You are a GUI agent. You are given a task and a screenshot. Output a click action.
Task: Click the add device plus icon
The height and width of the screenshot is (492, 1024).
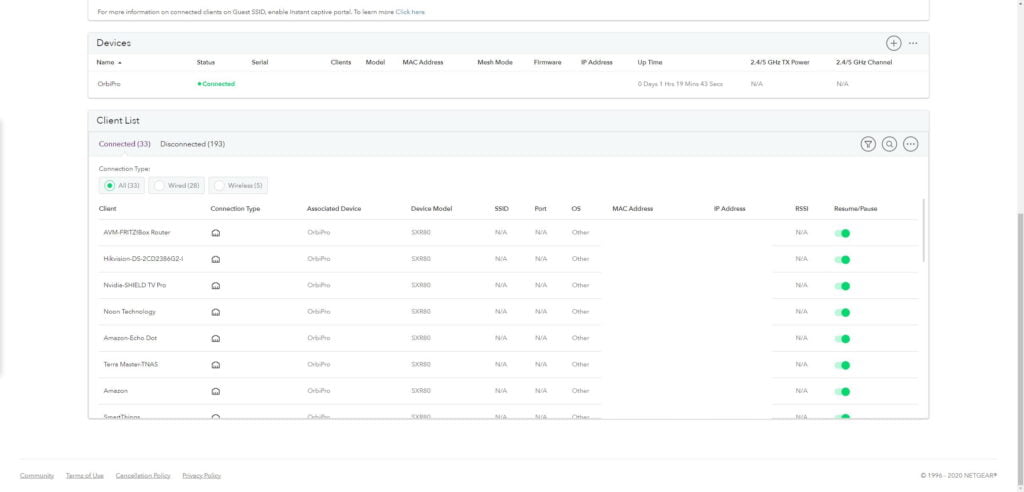(893, 43)
